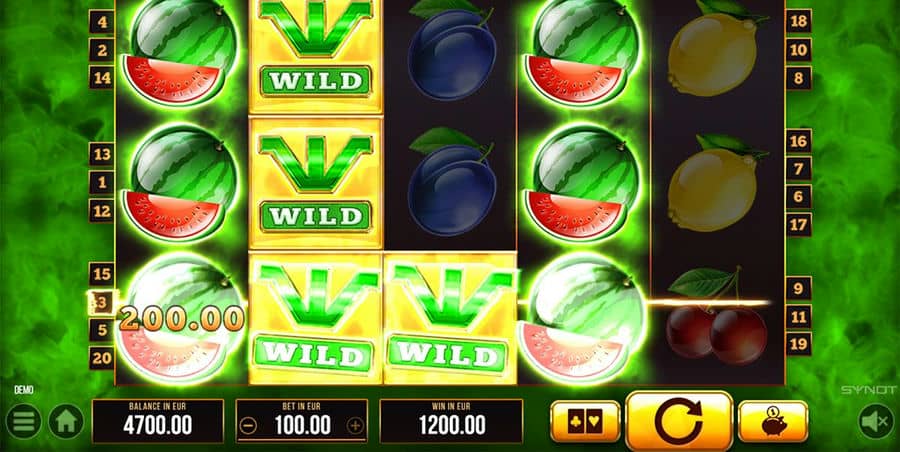Click payline number 4 indicator
This screenshot has width=900, height=452.
click(x=102, y=22)
